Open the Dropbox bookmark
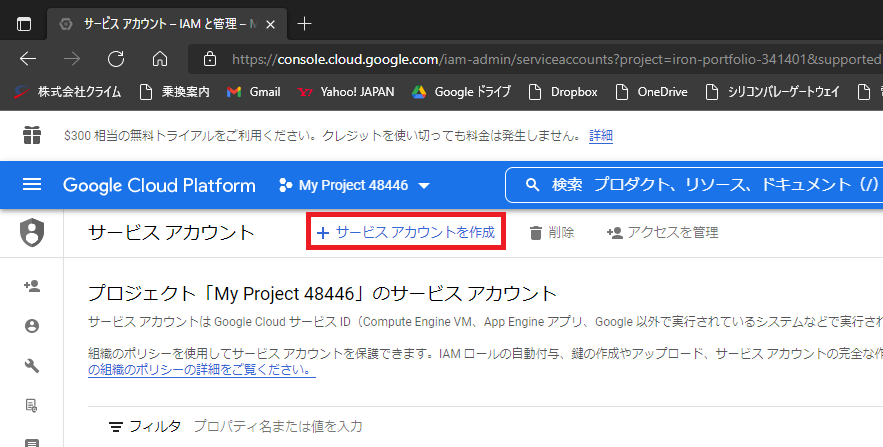Image resolution: width=883 pixels, height=447 pixels. [563, 92]
